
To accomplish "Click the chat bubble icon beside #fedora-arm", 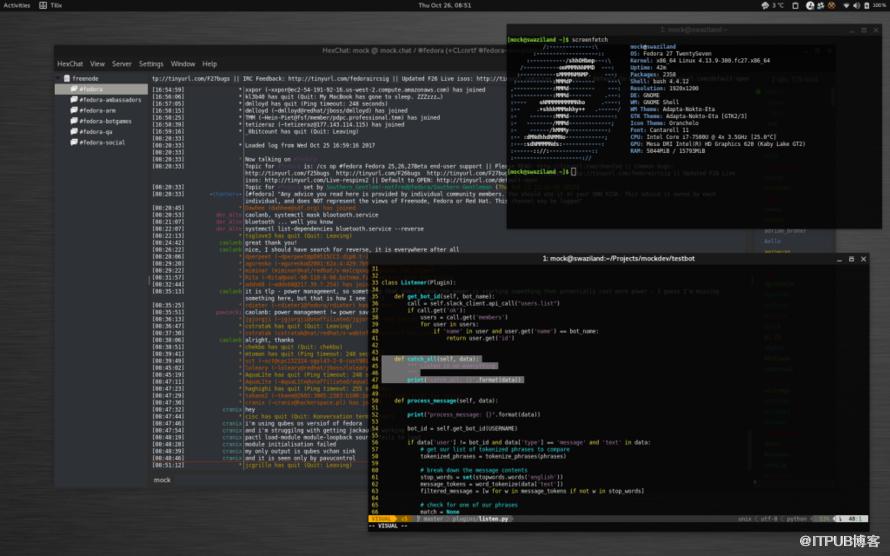I will [x=74, y=110].
